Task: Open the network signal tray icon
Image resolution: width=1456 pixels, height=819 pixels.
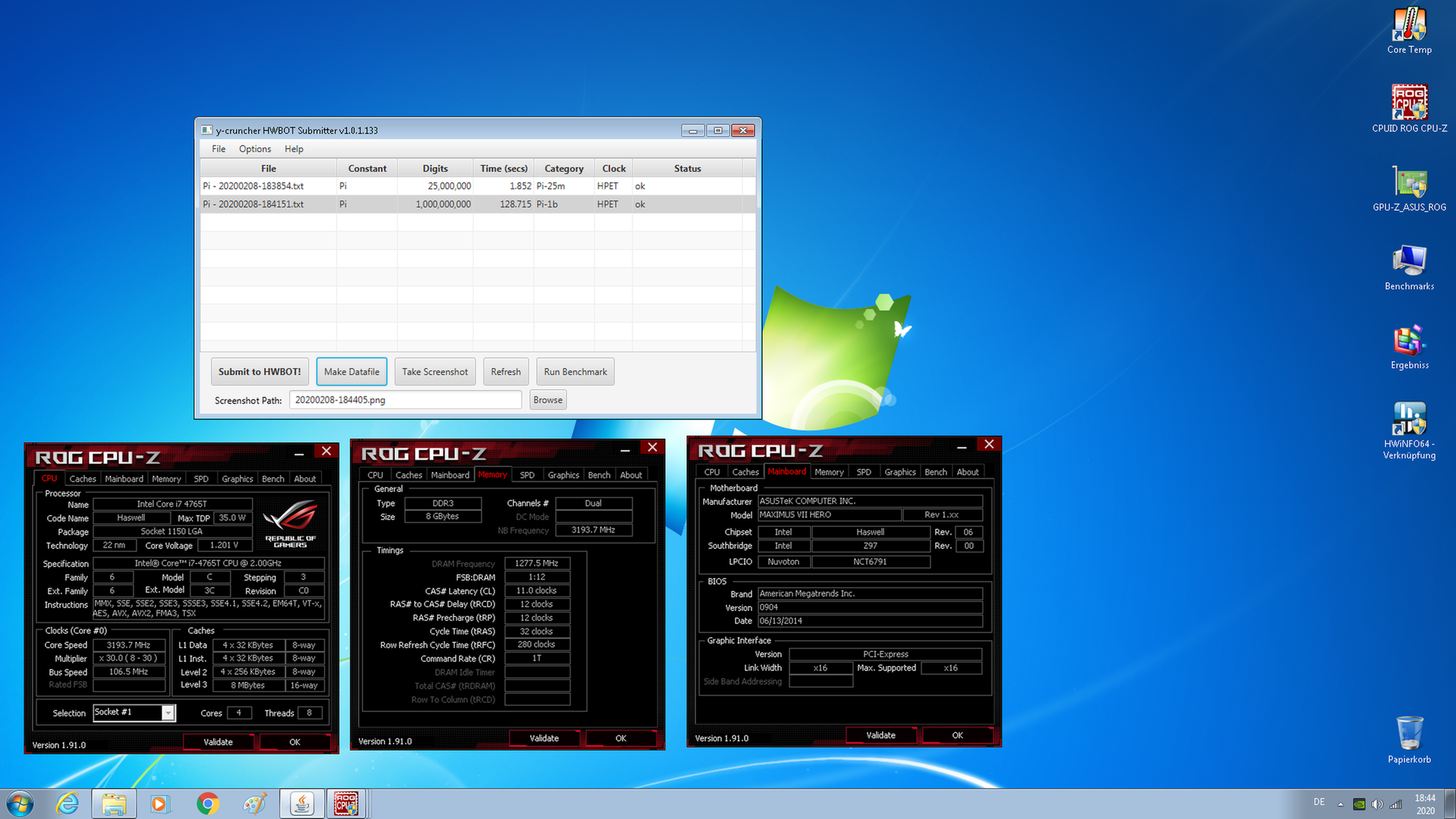Action: pyautogui.click(x=1395, y=804)
